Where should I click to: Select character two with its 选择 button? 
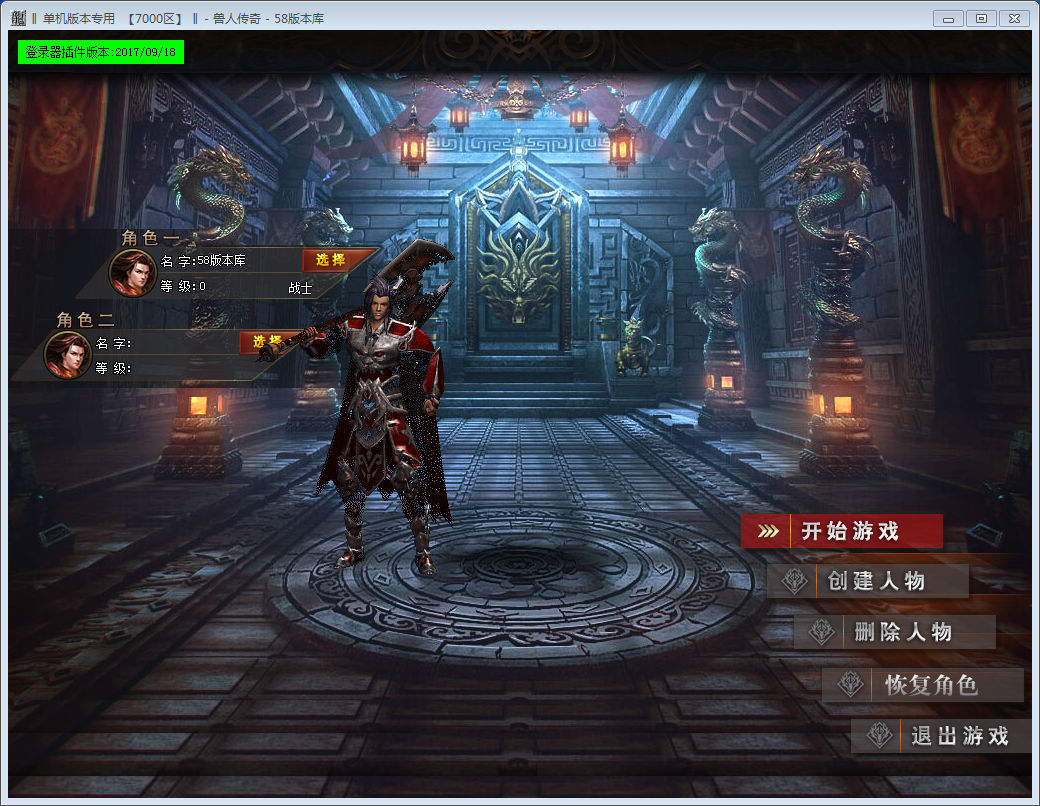point(267,342)
